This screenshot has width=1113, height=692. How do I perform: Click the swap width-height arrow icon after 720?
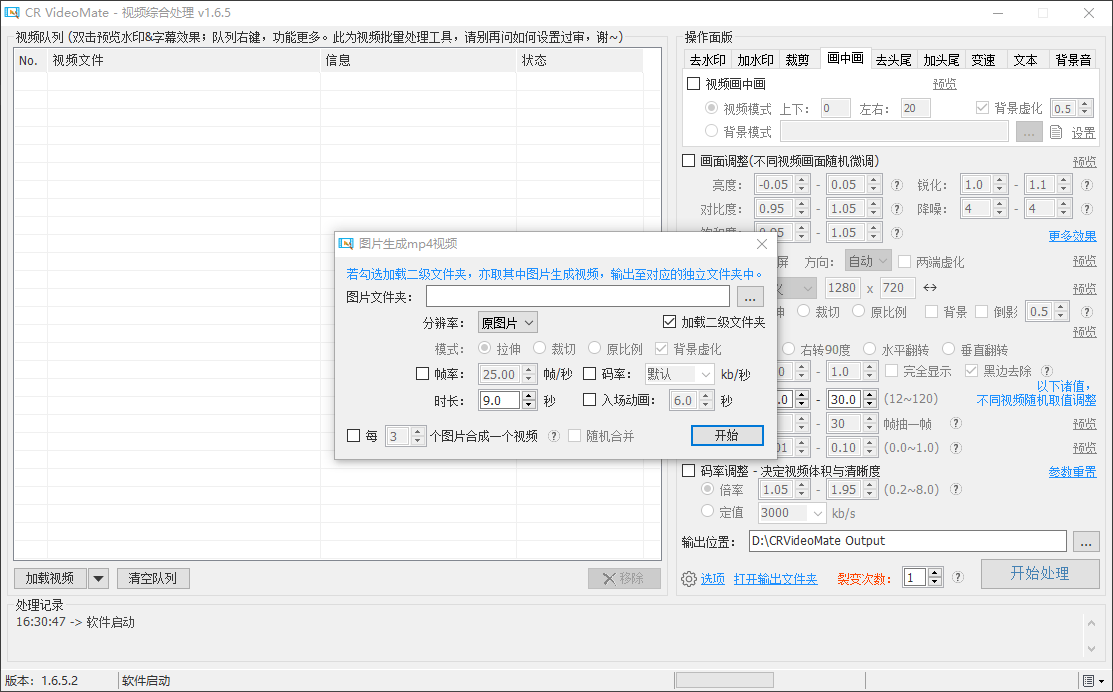(x=930, y=288)
